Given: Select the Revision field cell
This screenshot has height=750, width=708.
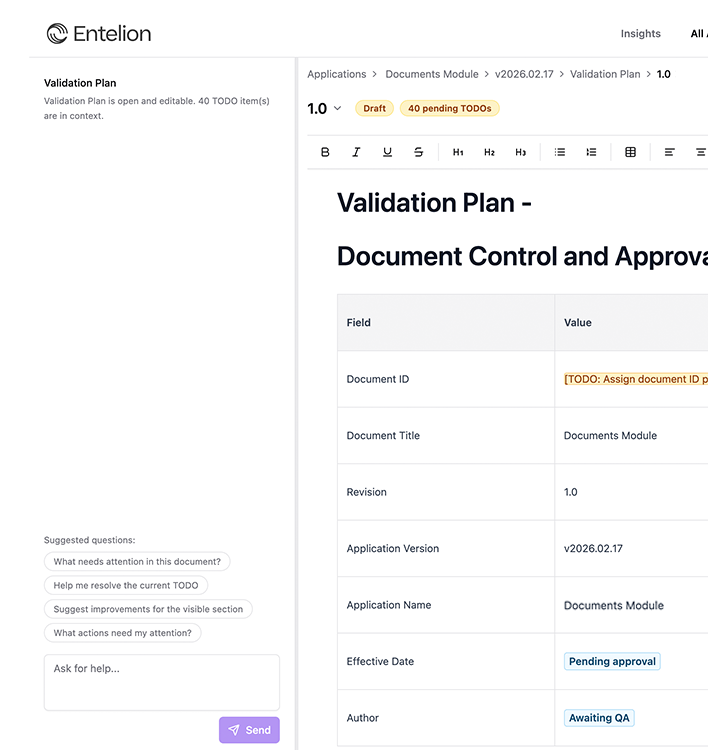Looking at the screenshot, I should pos(446,492).
